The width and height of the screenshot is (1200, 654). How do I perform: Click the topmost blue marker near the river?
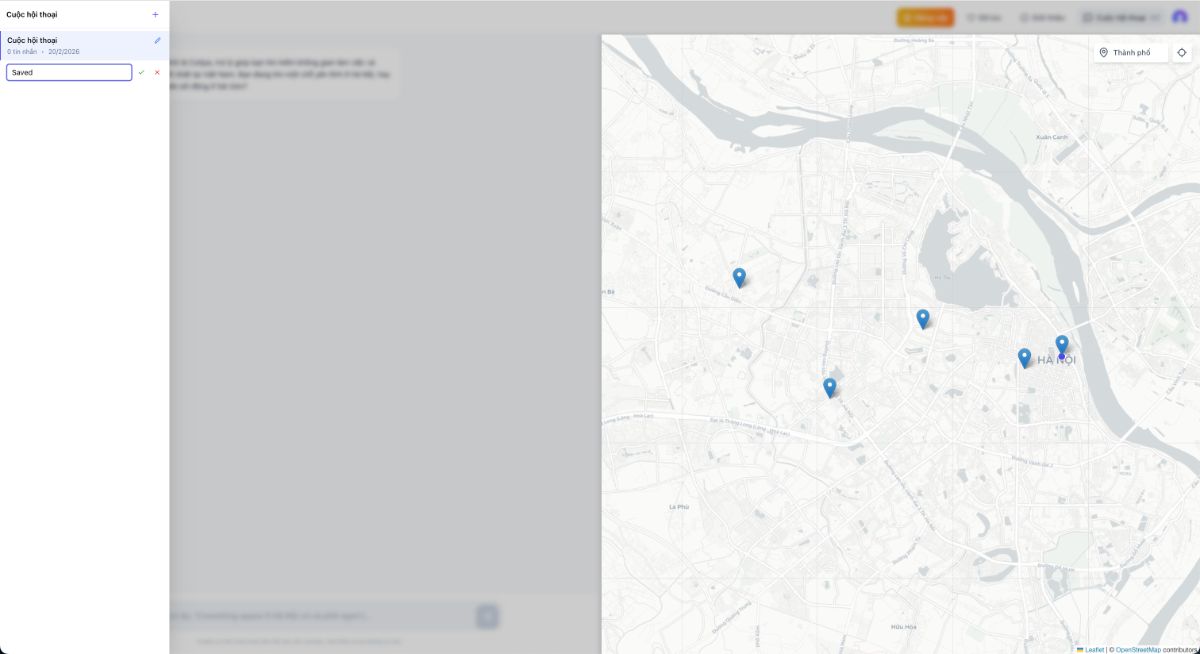click(x=922, y=317)
